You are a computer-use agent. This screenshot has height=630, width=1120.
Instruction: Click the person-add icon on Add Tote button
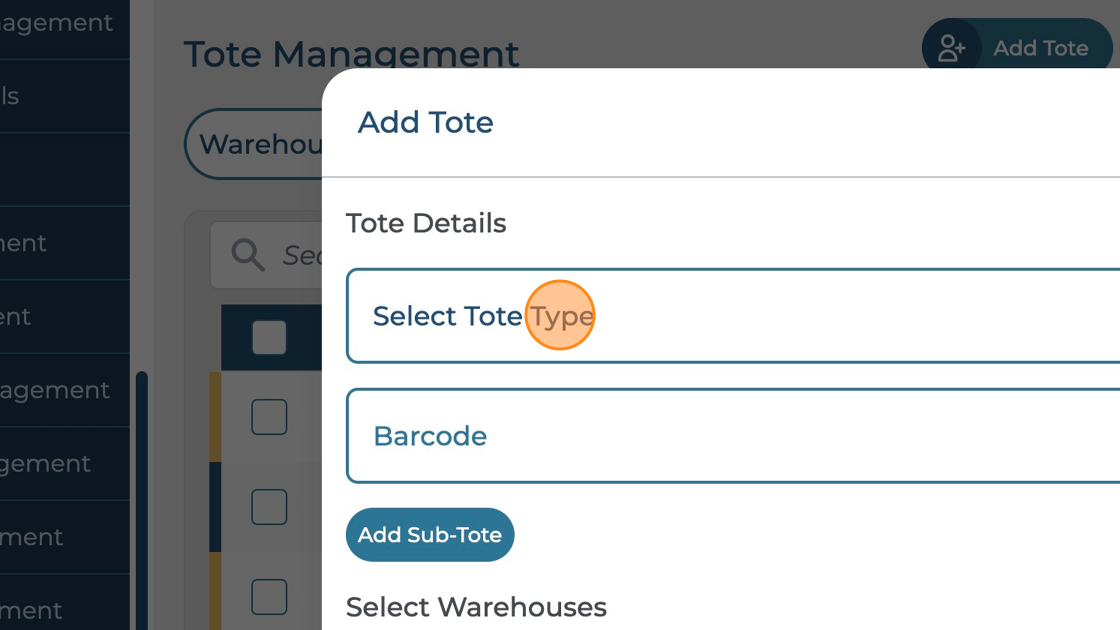[x=951, y=46]
